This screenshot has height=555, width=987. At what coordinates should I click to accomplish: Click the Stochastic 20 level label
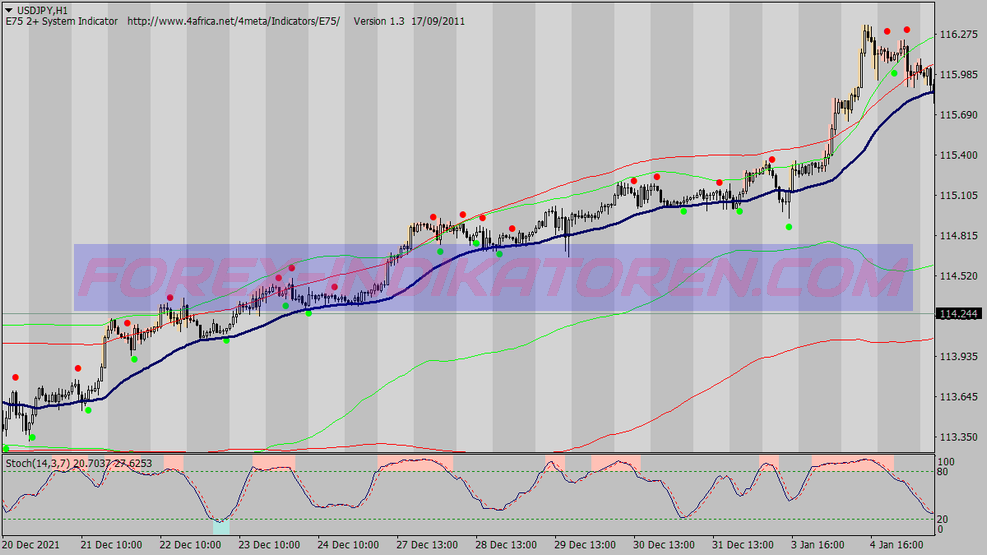942,519
